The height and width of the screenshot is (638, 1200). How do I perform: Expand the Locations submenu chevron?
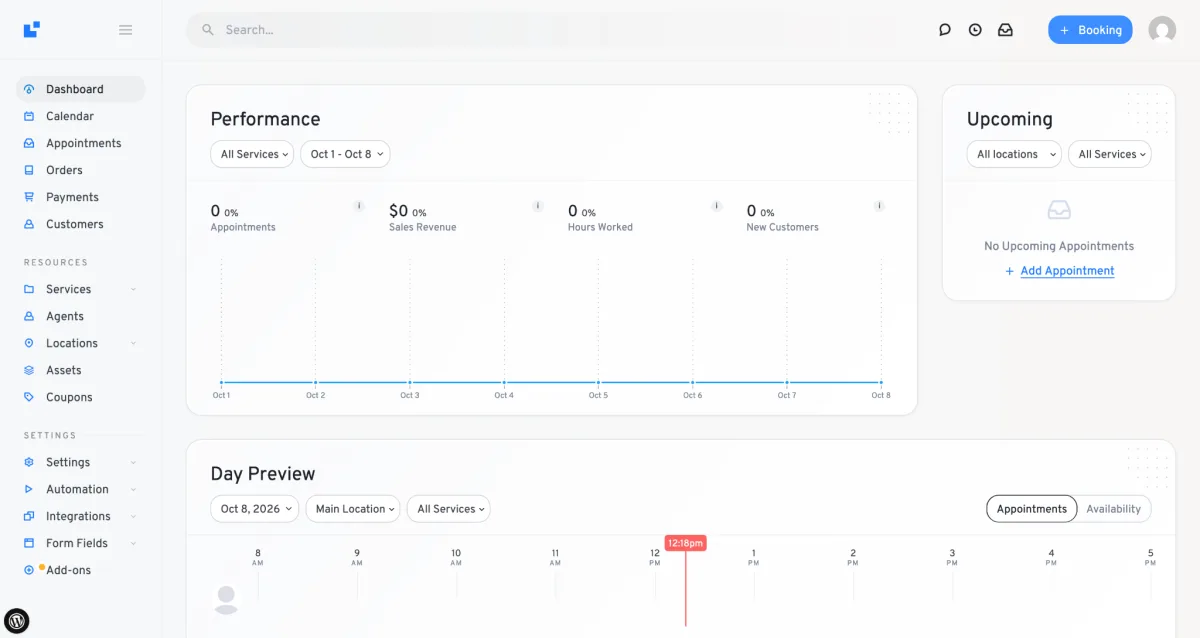[133, 343]
